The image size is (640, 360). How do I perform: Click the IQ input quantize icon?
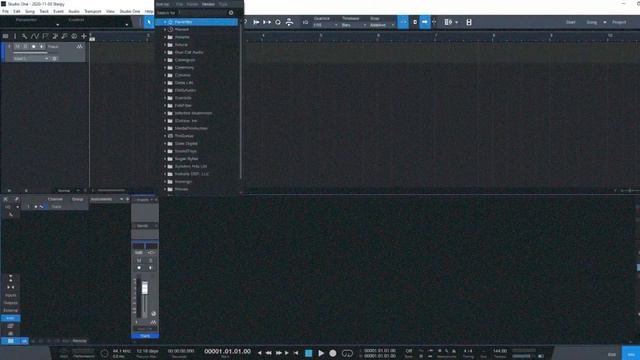[305, 22]
